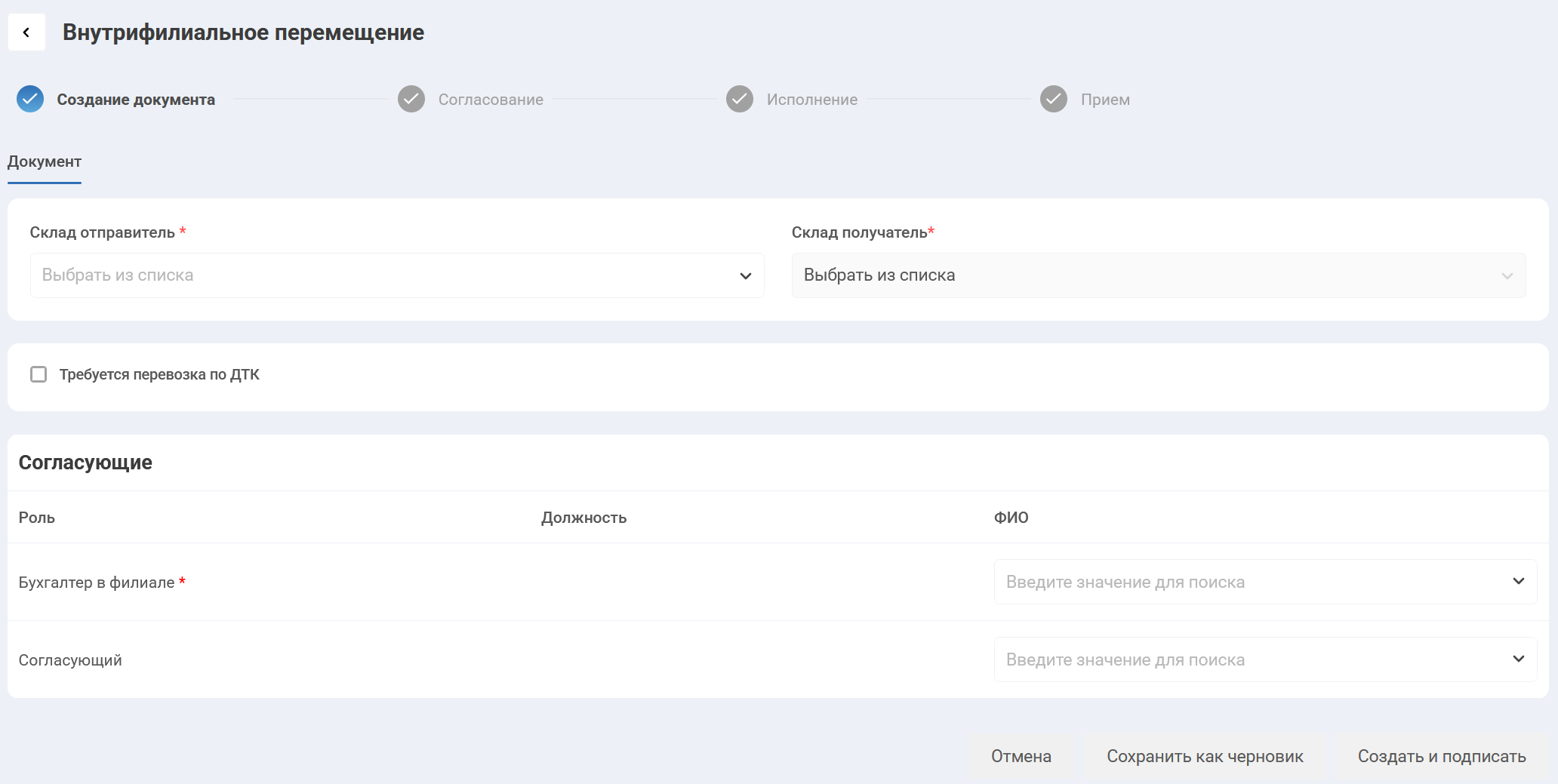Open the Склад отправитель dropdown
1558x784 pixels.
coord(385,275)
